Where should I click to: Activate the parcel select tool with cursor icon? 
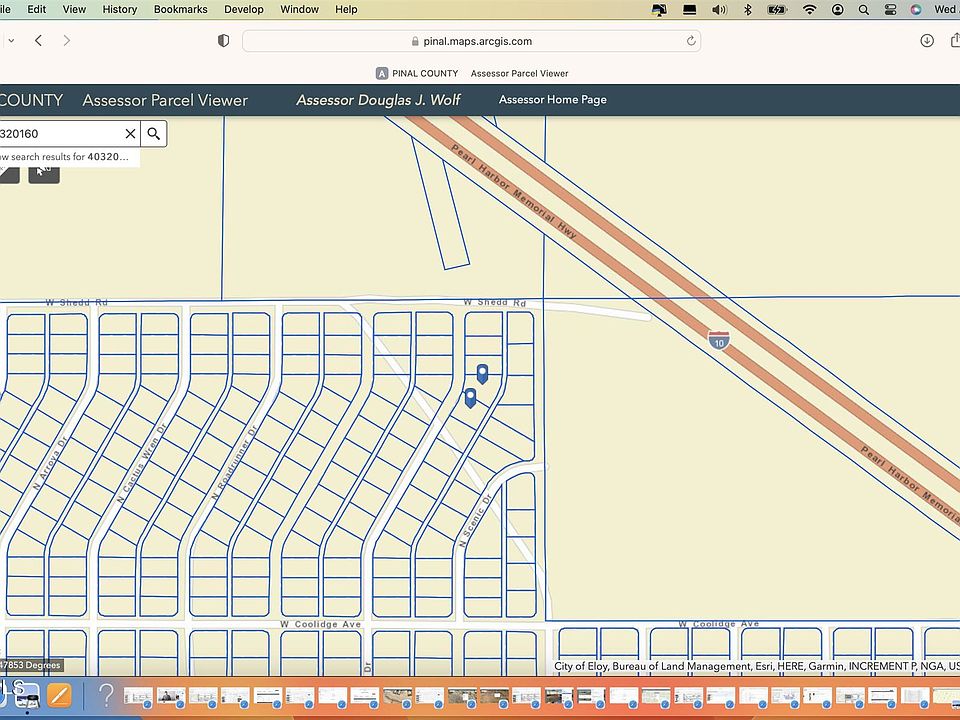(44, 171)
